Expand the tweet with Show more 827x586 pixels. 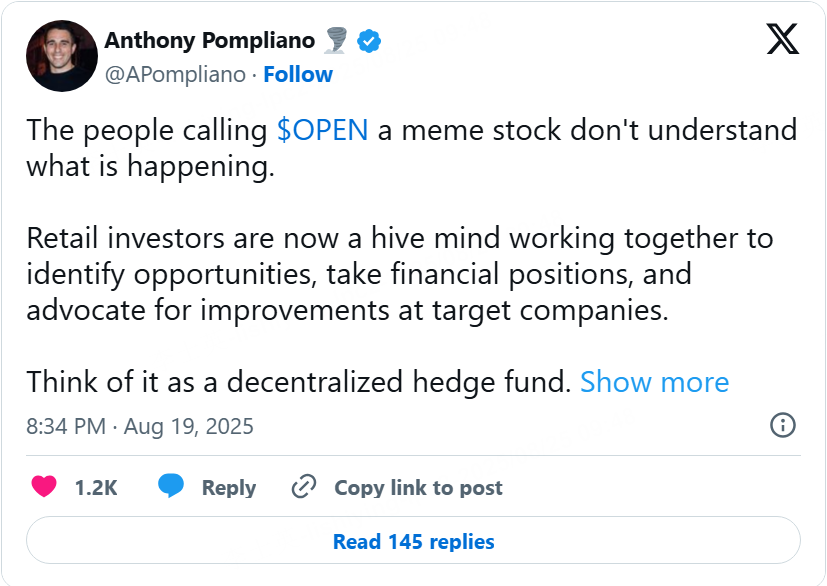(655, 381)
